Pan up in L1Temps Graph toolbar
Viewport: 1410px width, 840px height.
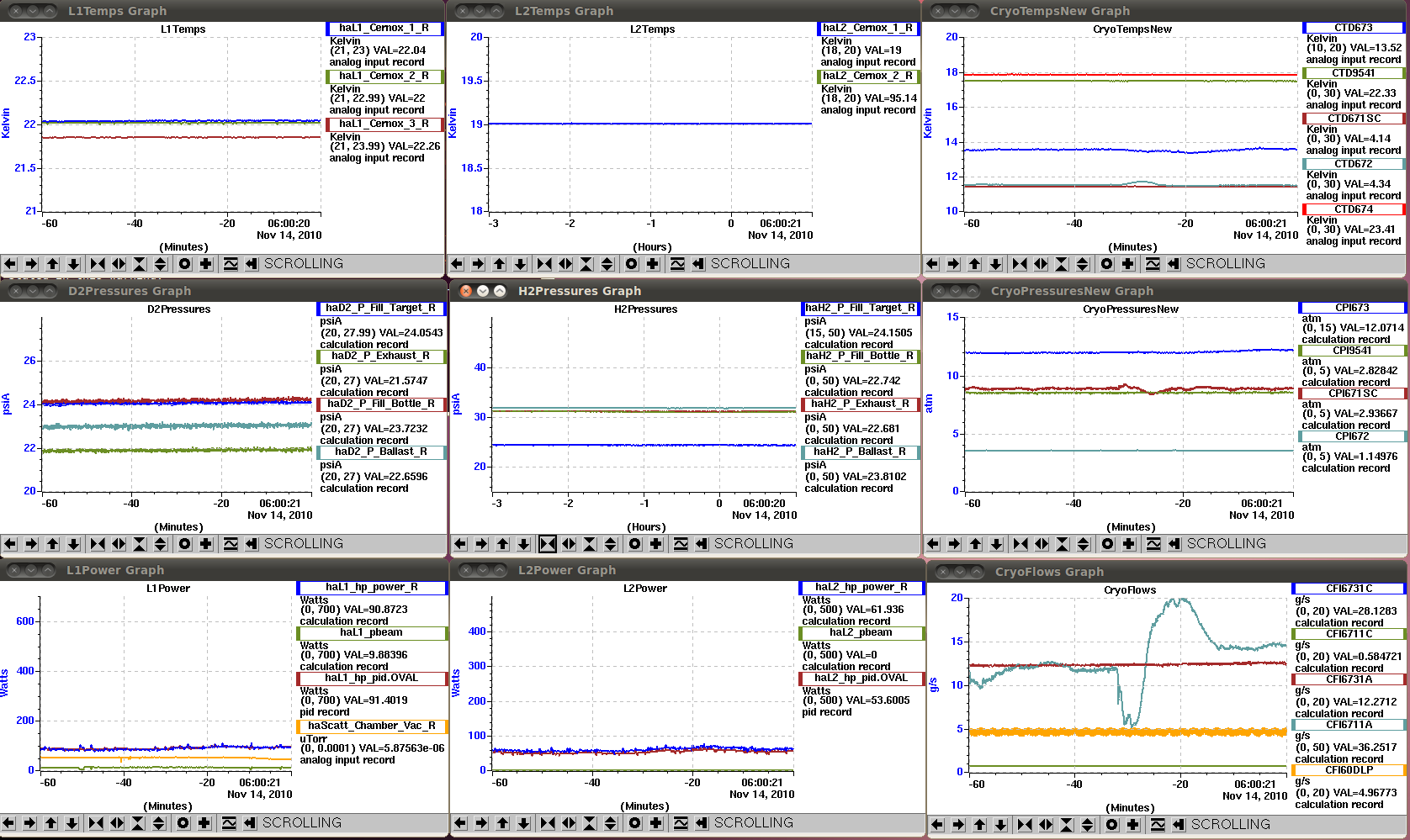52,264
